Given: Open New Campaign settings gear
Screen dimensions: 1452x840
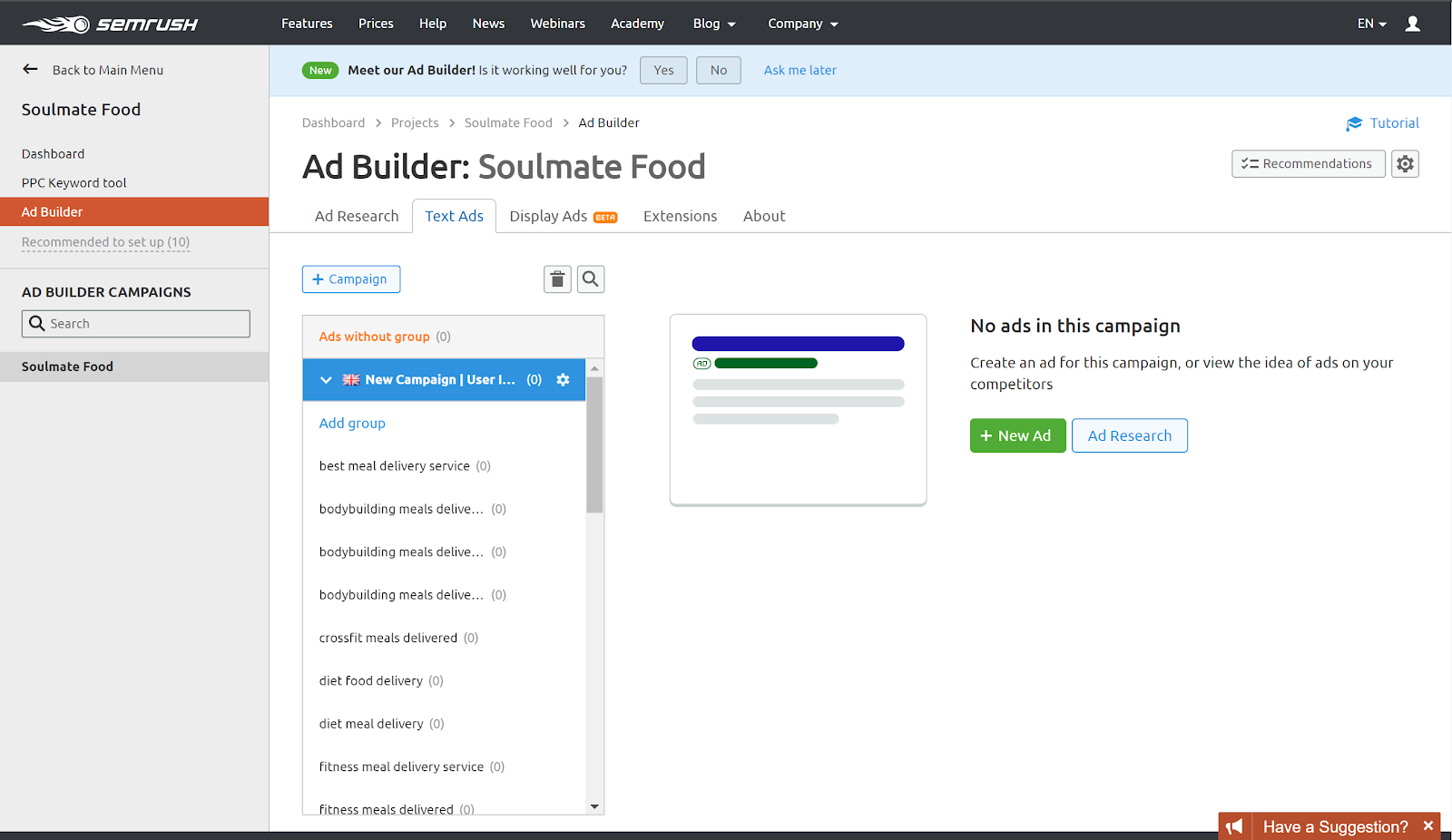Looking at the screenshot, I should (x=563, y=380).
